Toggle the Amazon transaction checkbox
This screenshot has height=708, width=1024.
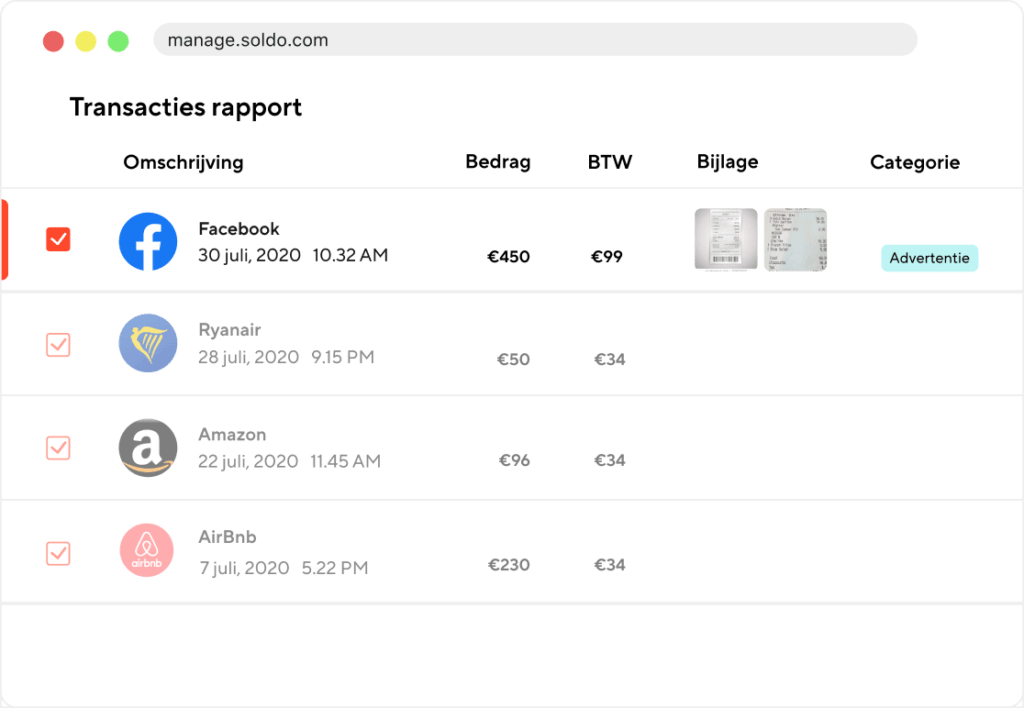[58, 447]
